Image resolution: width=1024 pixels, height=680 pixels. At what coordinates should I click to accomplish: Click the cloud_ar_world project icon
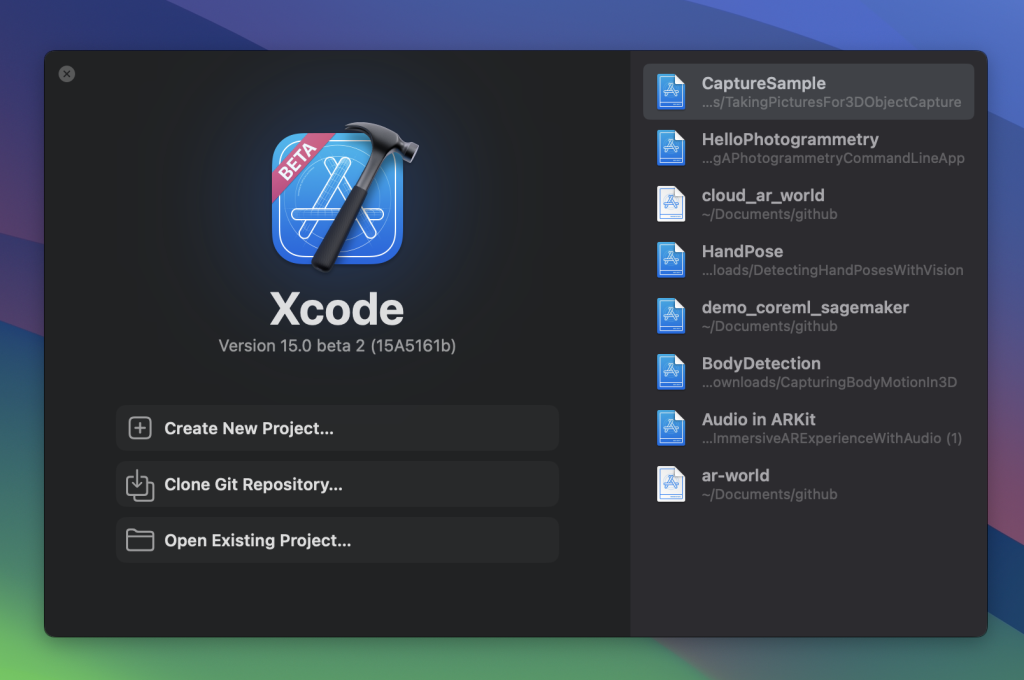(668, 203)
